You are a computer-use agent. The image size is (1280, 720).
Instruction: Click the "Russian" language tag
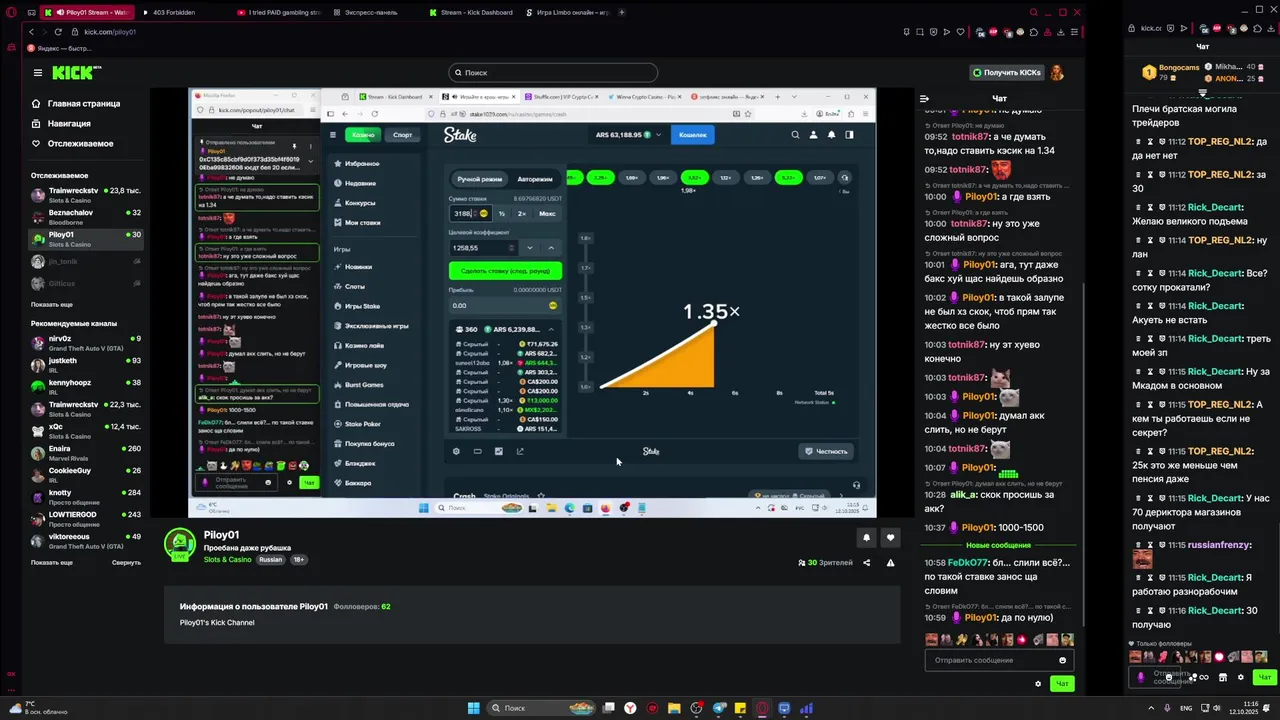(x=270, y=560)
